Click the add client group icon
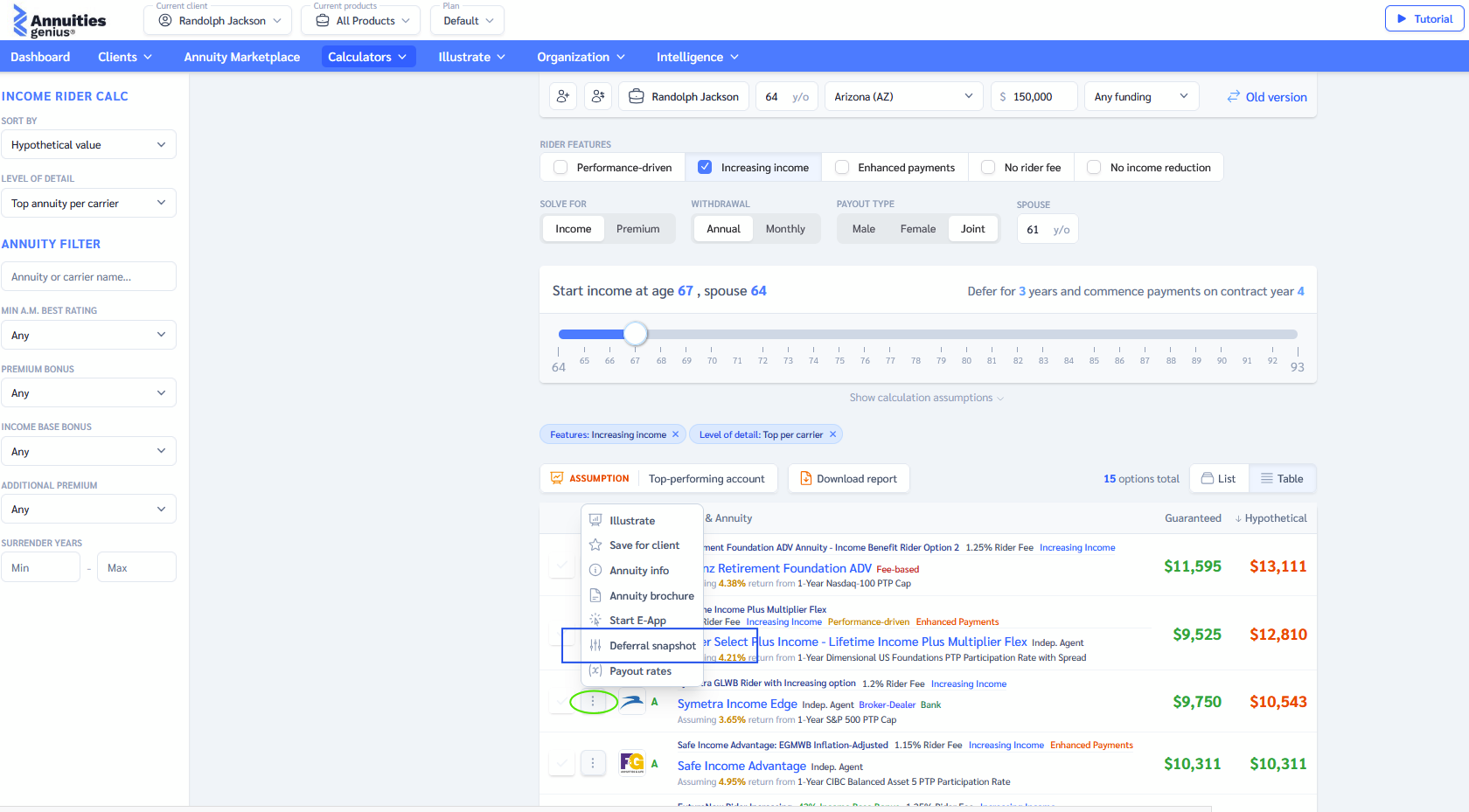The height and width of the screenshot is (812, 1469). 598,96
